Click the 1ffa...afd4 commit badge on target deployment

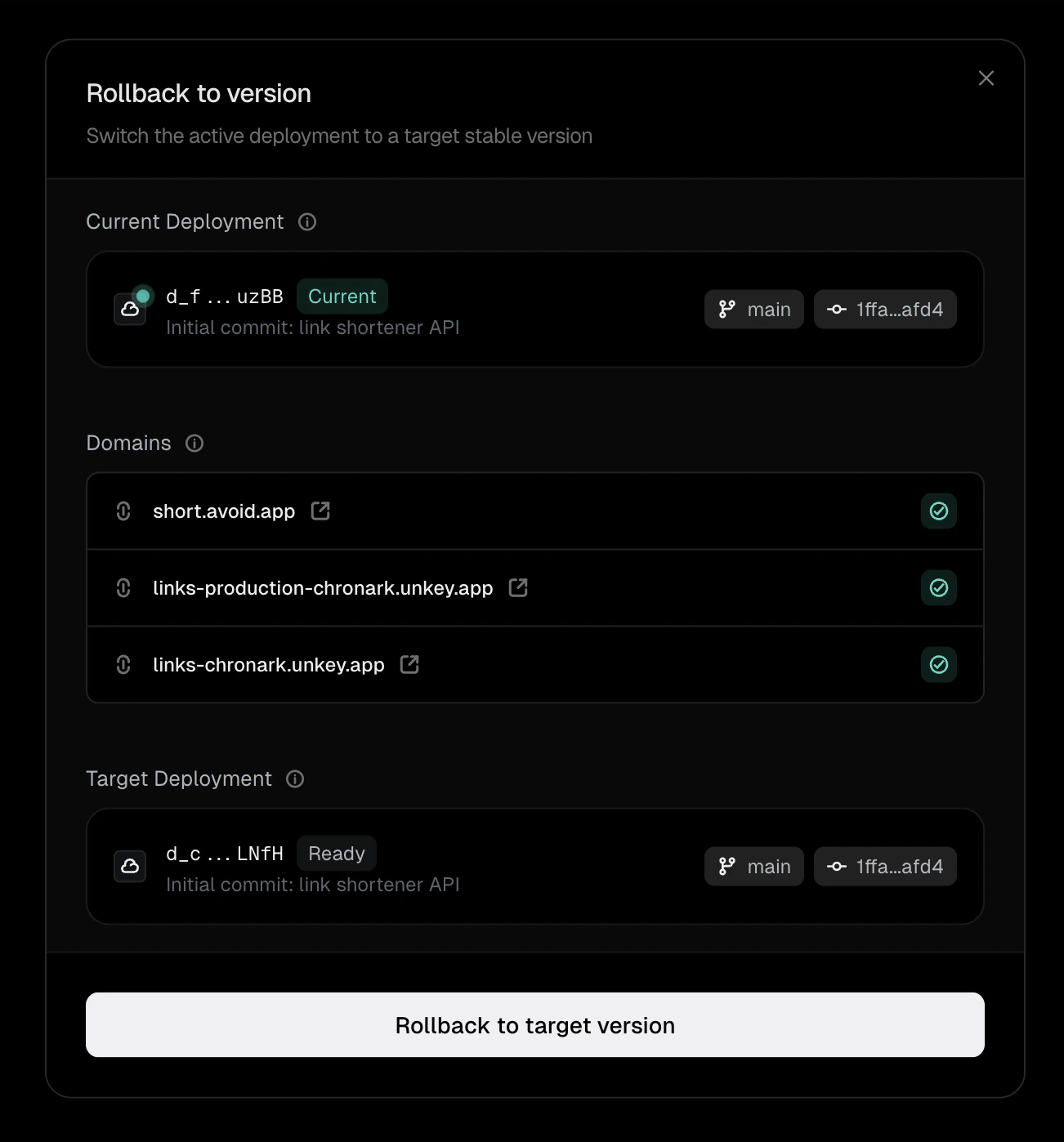[x=885, y=866]
